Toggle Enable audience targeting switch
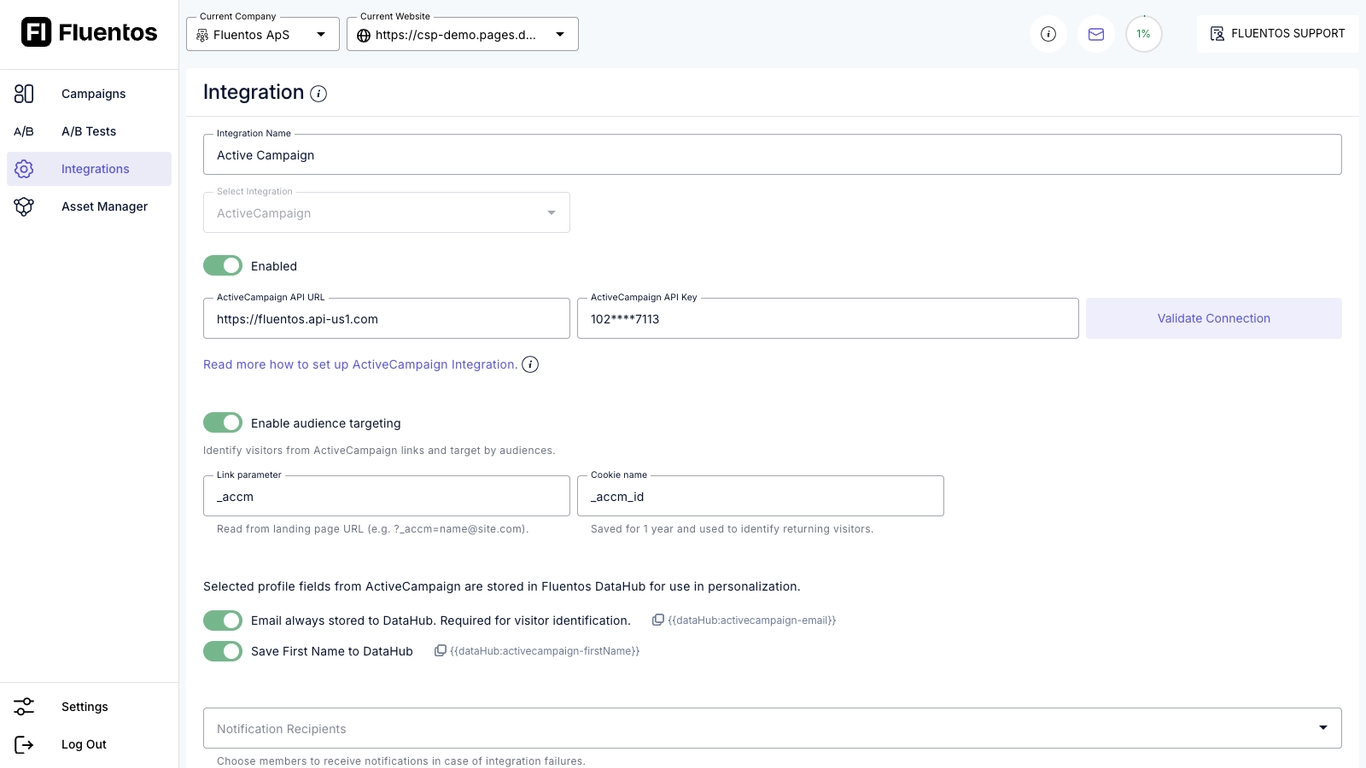 [223, 423]
